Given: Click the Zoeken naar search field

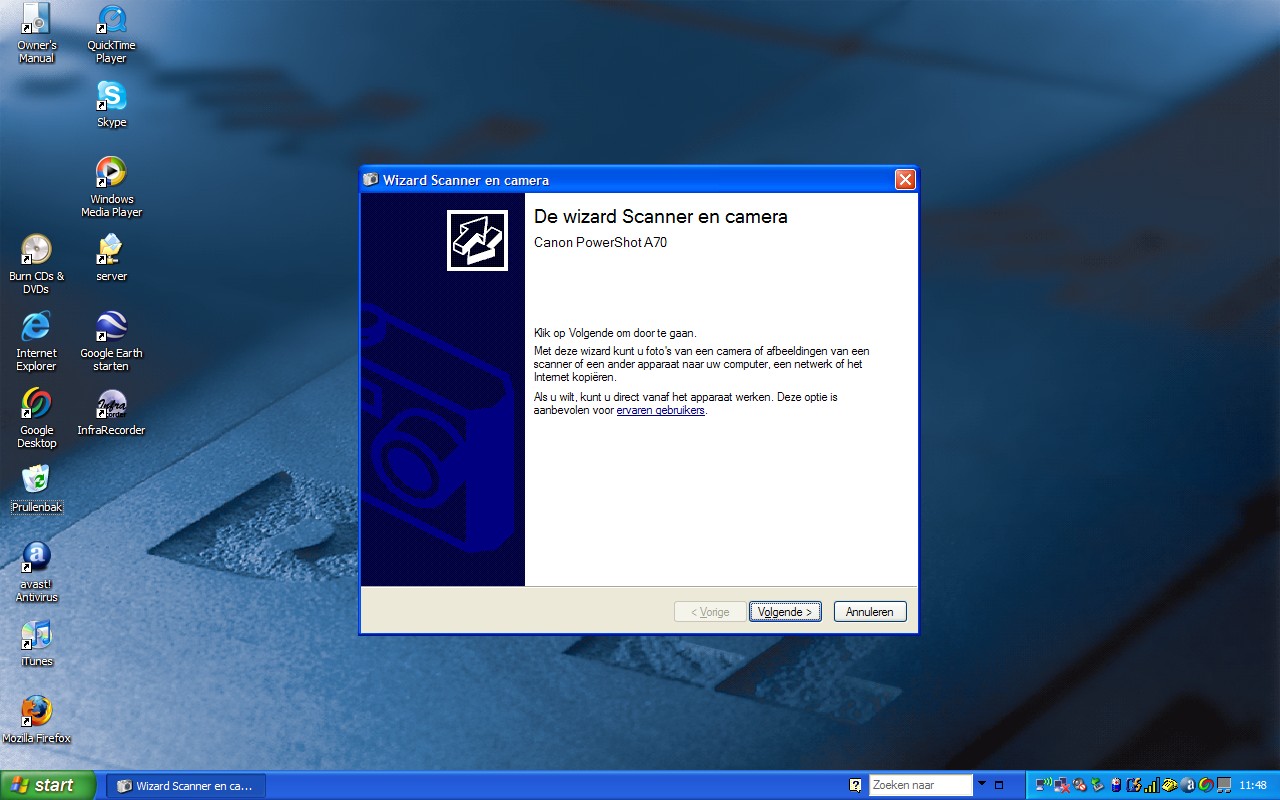Looking at the screenshot, I should pyautogui.click(x=920, y=785).
